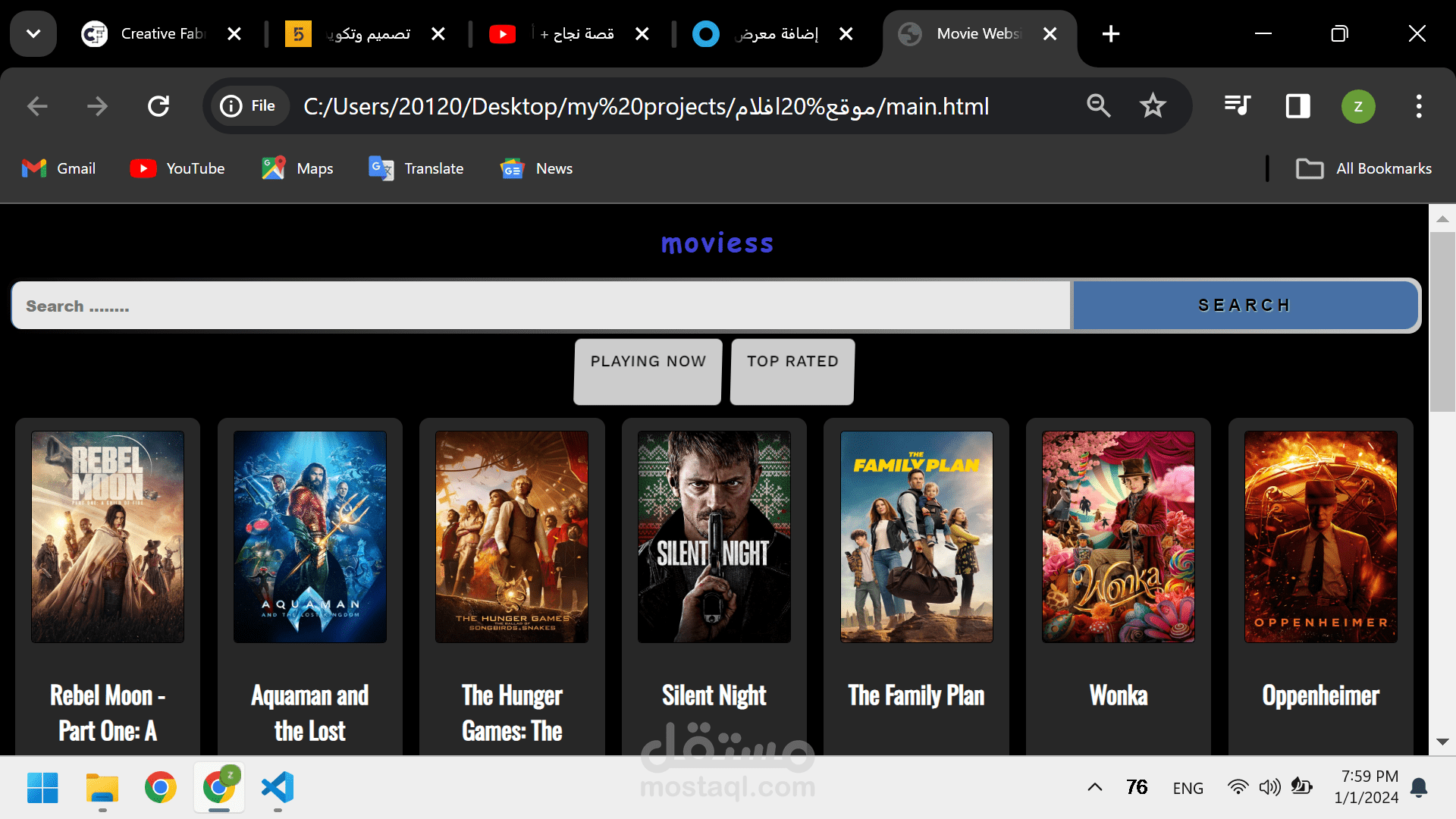Open the media control icon in toolbar
The image size is (1456, 819).
[1237, 106]
